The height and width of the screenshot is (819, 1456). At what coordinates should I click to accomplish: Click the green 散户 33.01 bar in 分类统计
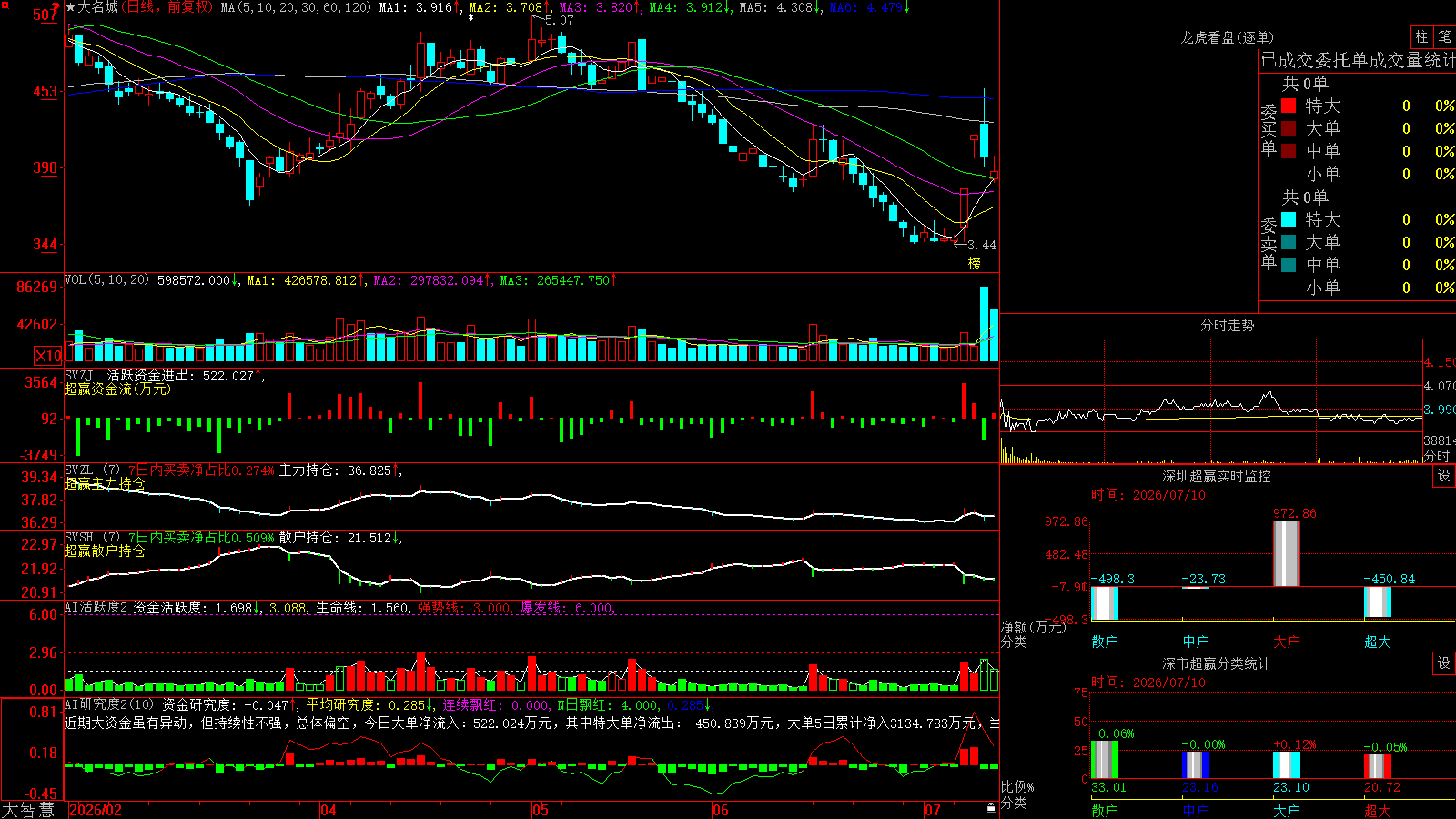[x=1105, y=760]
